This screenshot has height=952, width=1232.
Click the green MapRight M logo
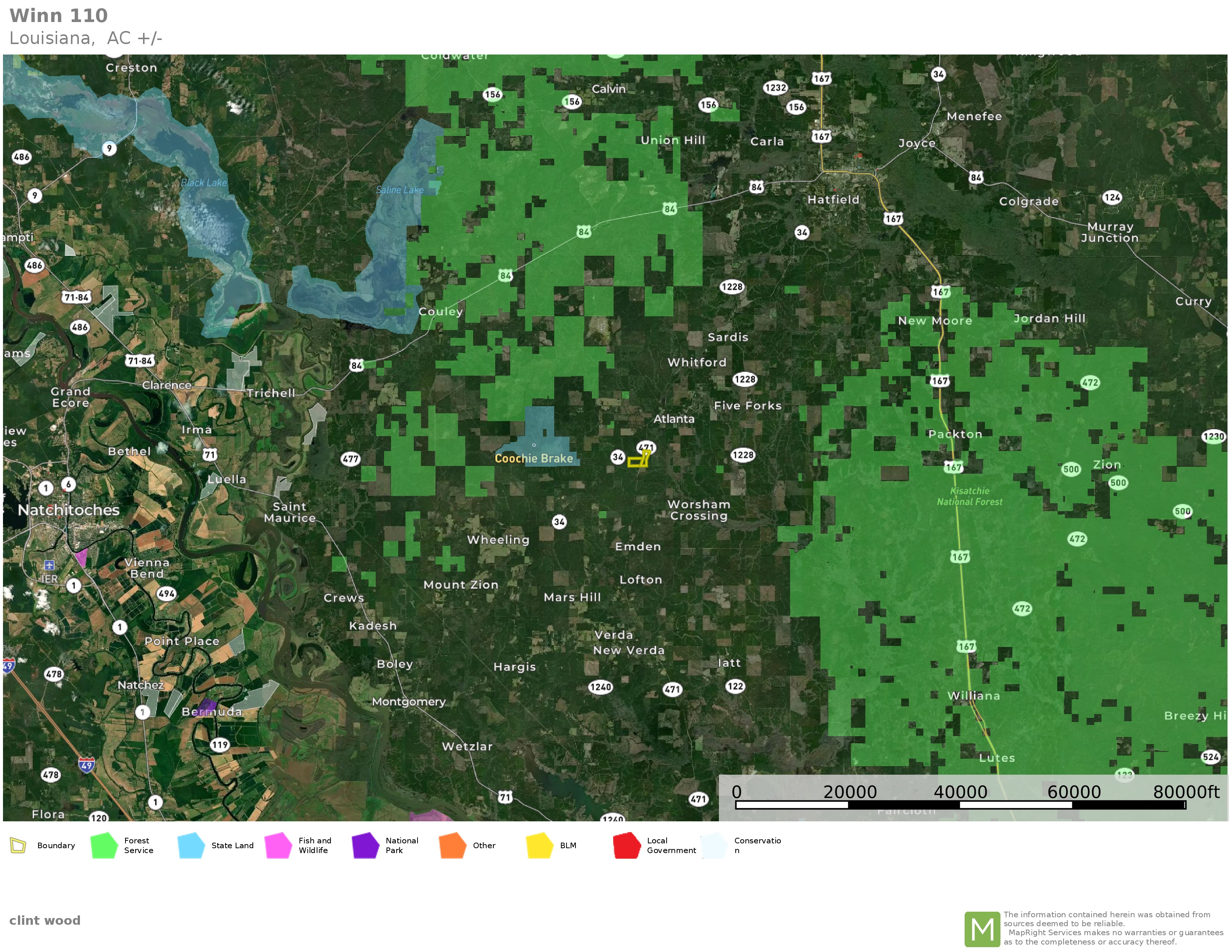(x=982, y=929)
